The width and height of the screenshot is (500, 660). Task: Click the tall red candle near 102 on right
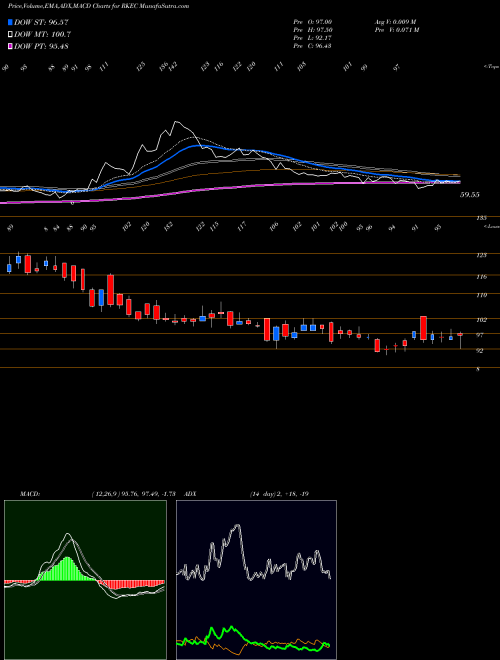[423, 328]
